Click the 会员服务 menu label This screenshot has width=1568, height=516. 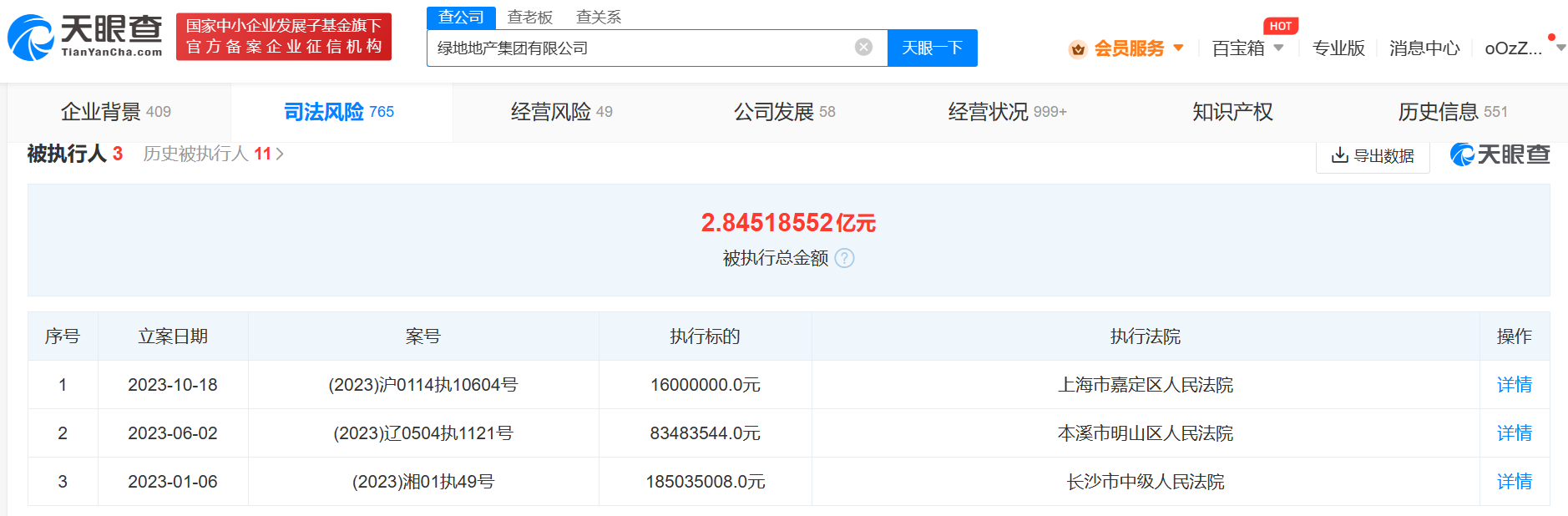1129,48
